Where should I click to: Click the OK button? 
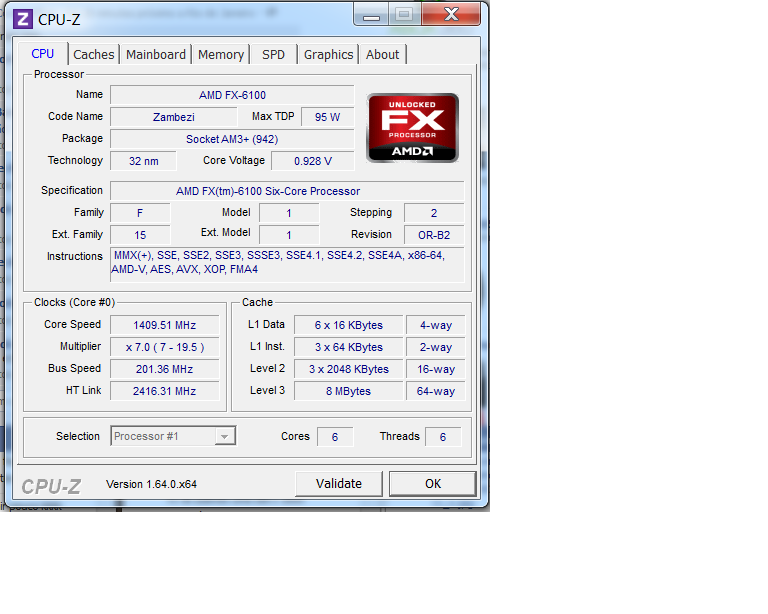[433, 484]
